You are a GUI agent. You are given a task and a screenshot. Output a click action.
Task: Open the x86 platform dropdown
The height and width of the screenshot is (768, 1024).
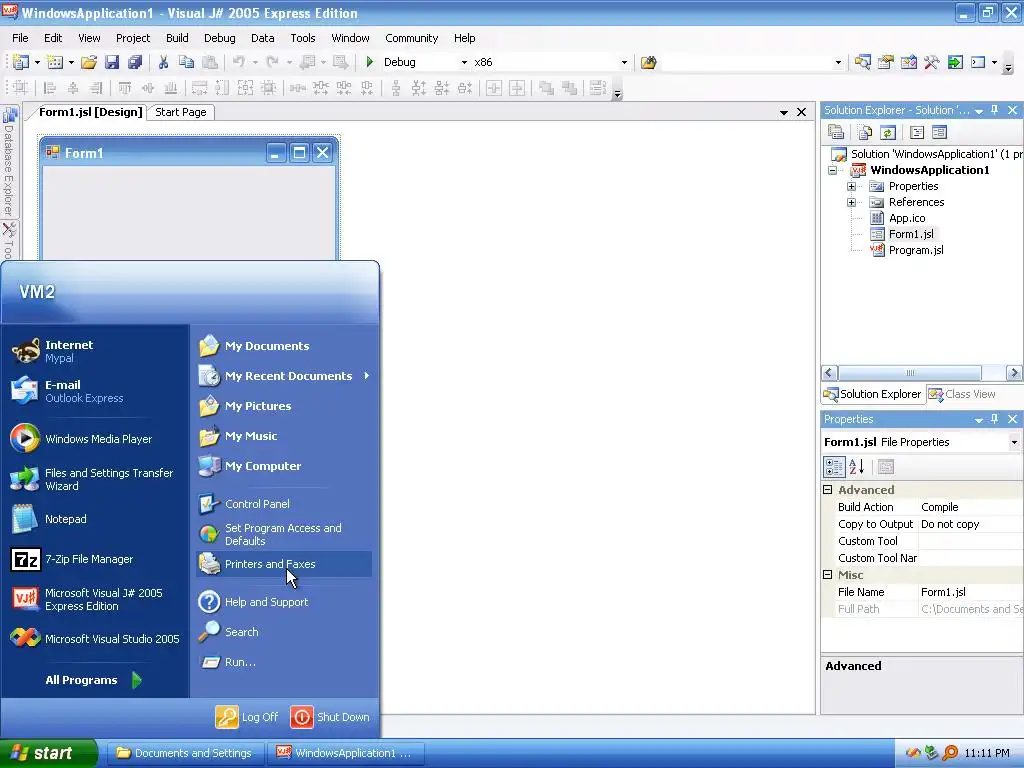click(624, 63)
